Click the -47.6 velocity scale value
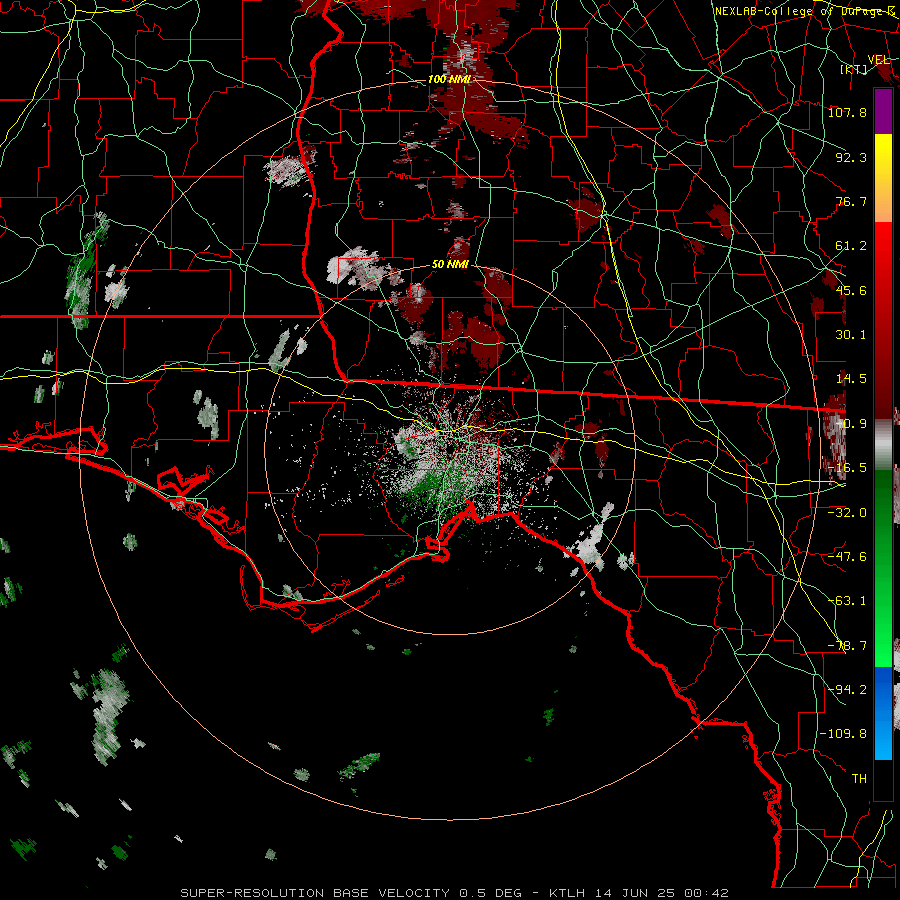Viewport: 900px width, 900px height. (x=847, y=557)
